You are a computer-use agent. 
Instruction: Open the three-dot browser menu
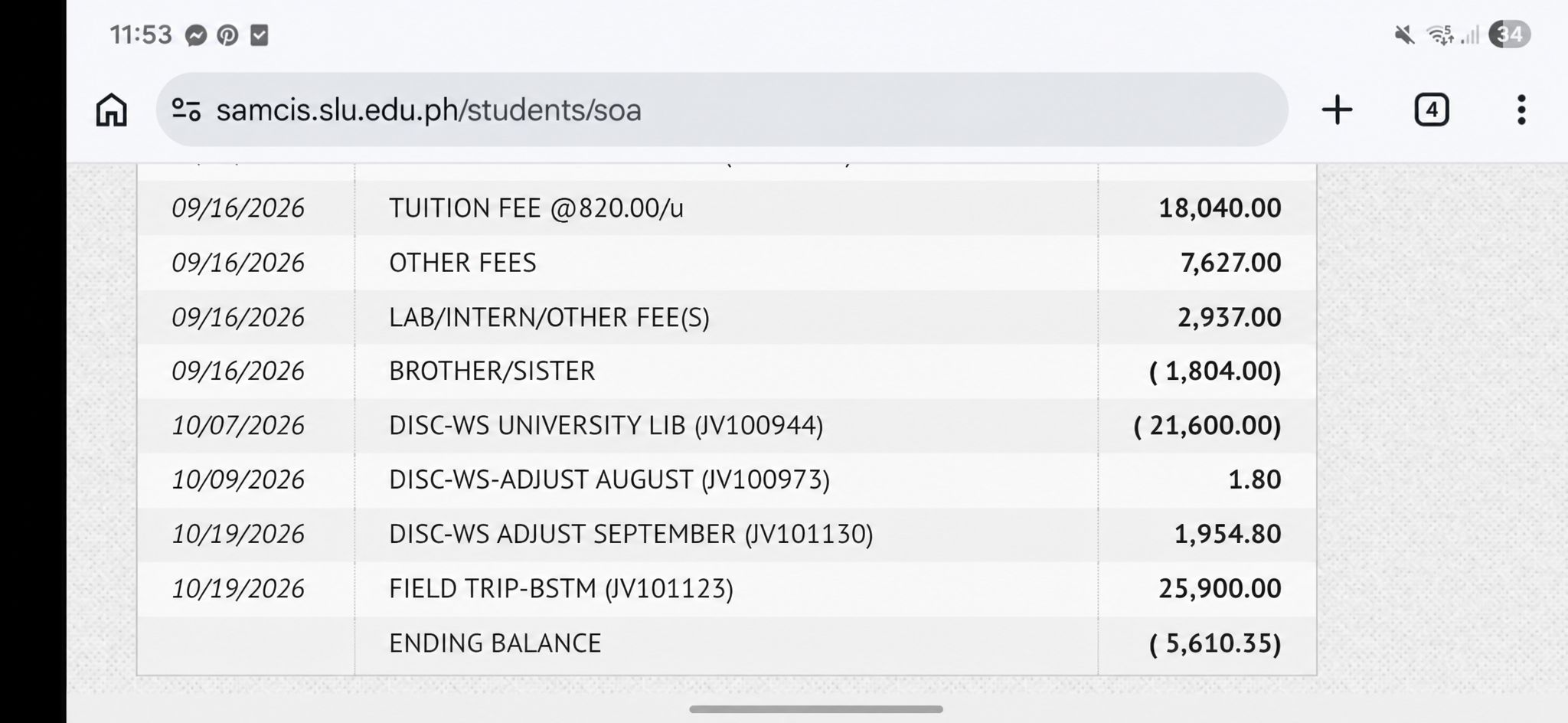pyautogui.click(x=1521, y=110)
